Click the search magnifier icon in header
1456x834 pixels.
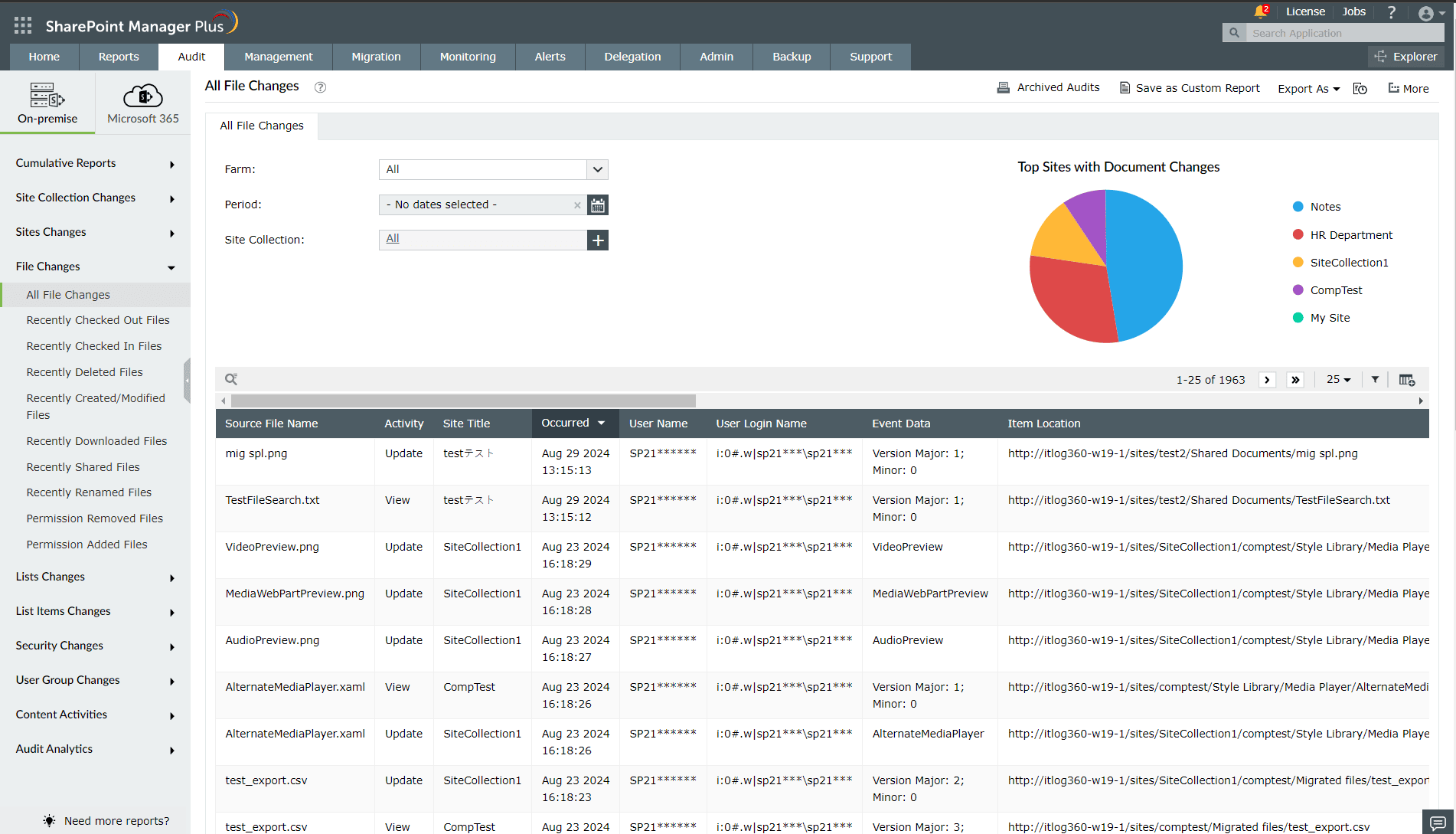pos(1234,33)
